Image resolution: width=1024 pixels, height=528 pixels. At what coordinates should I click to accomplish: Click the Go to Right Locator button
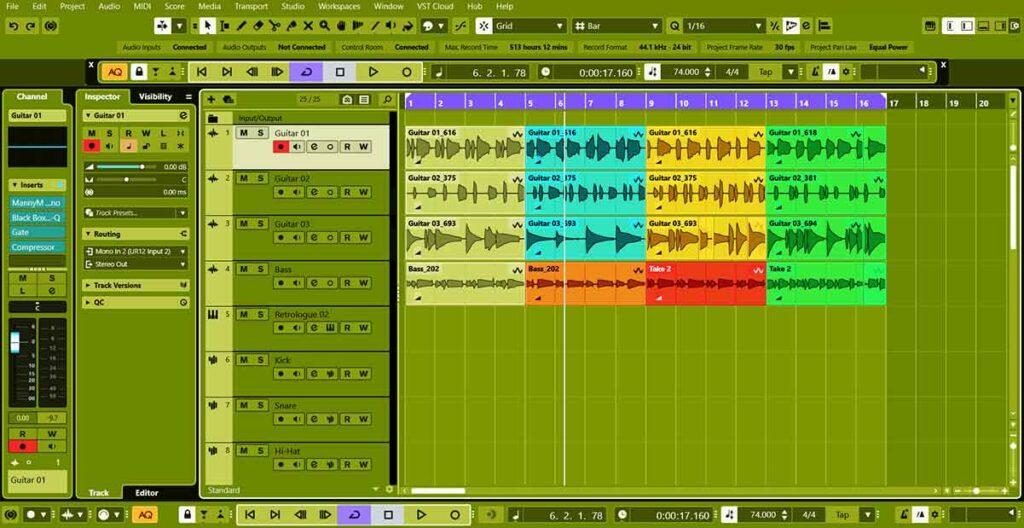(x=227, y=72)
